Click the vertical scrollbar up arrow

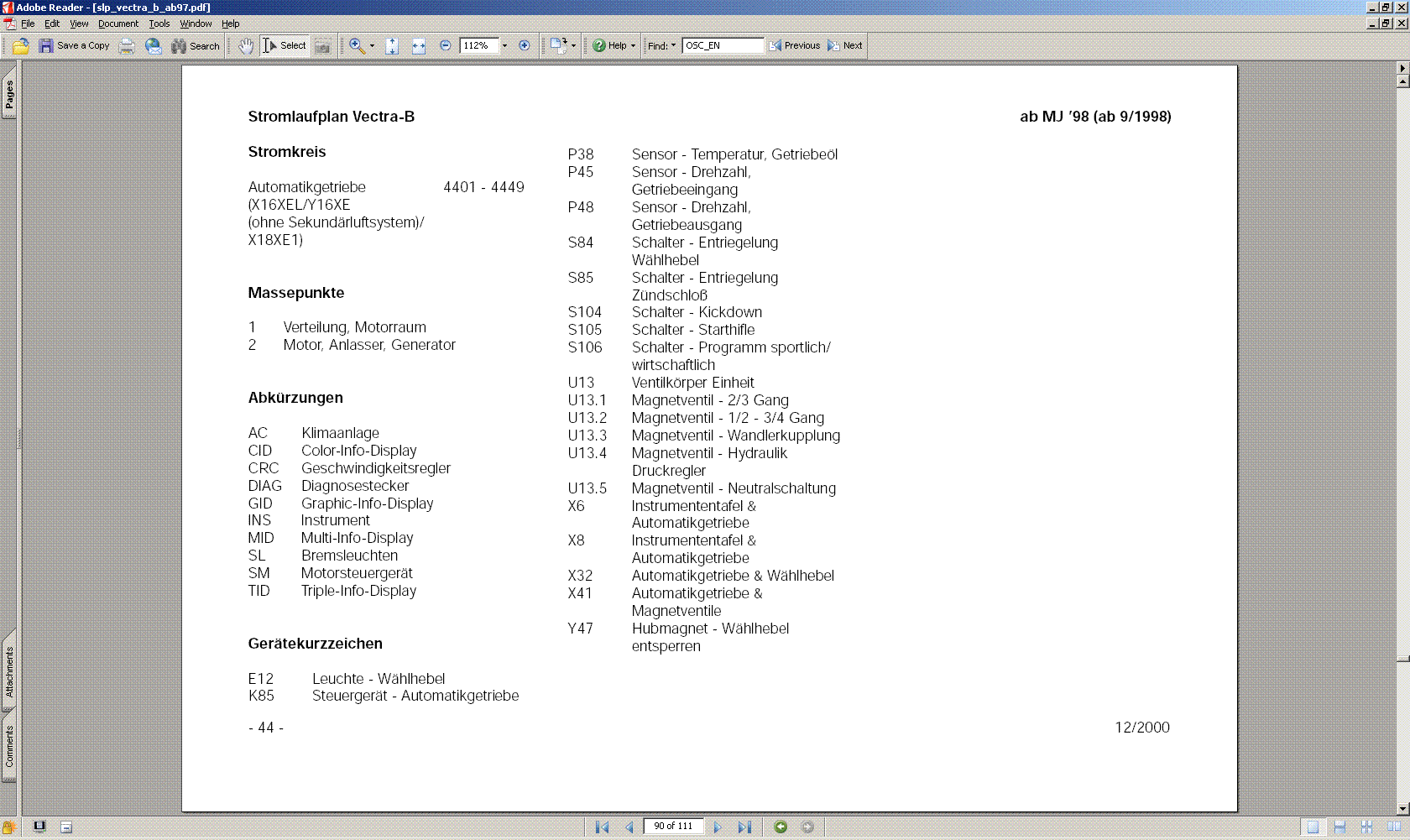[1402, 81]
